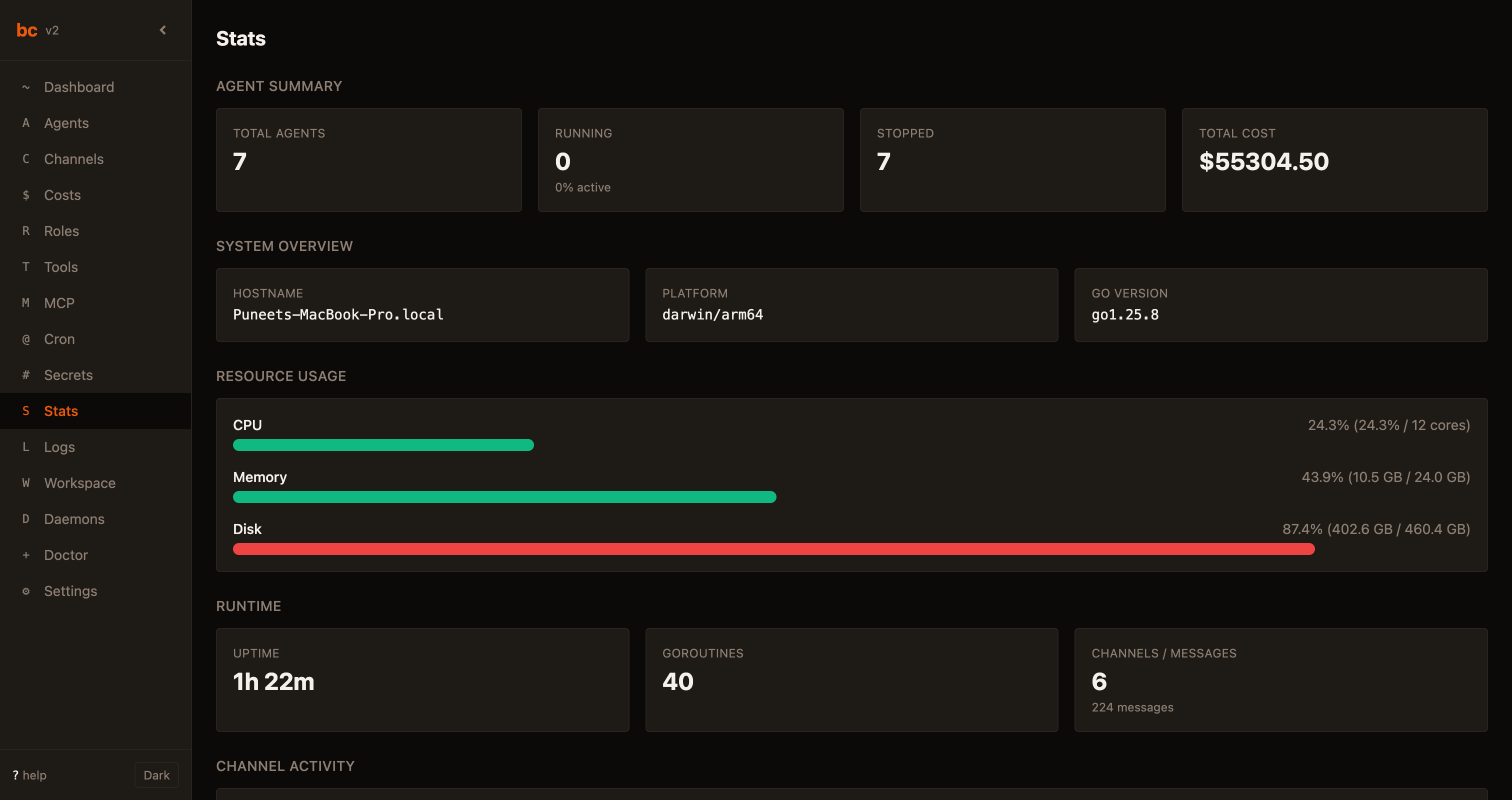Image resolution: width=1512 pixels, height=800 pixels.
Task: Click the 43.9% memory readout
Action: point(1386,477)
